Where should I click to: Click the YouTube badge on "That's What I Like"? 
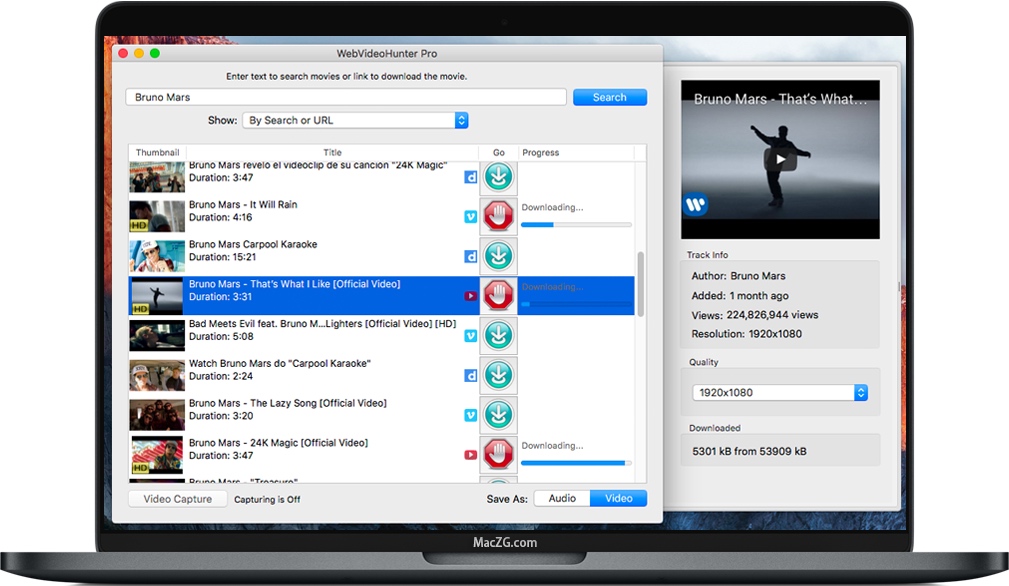coord(470,295)
